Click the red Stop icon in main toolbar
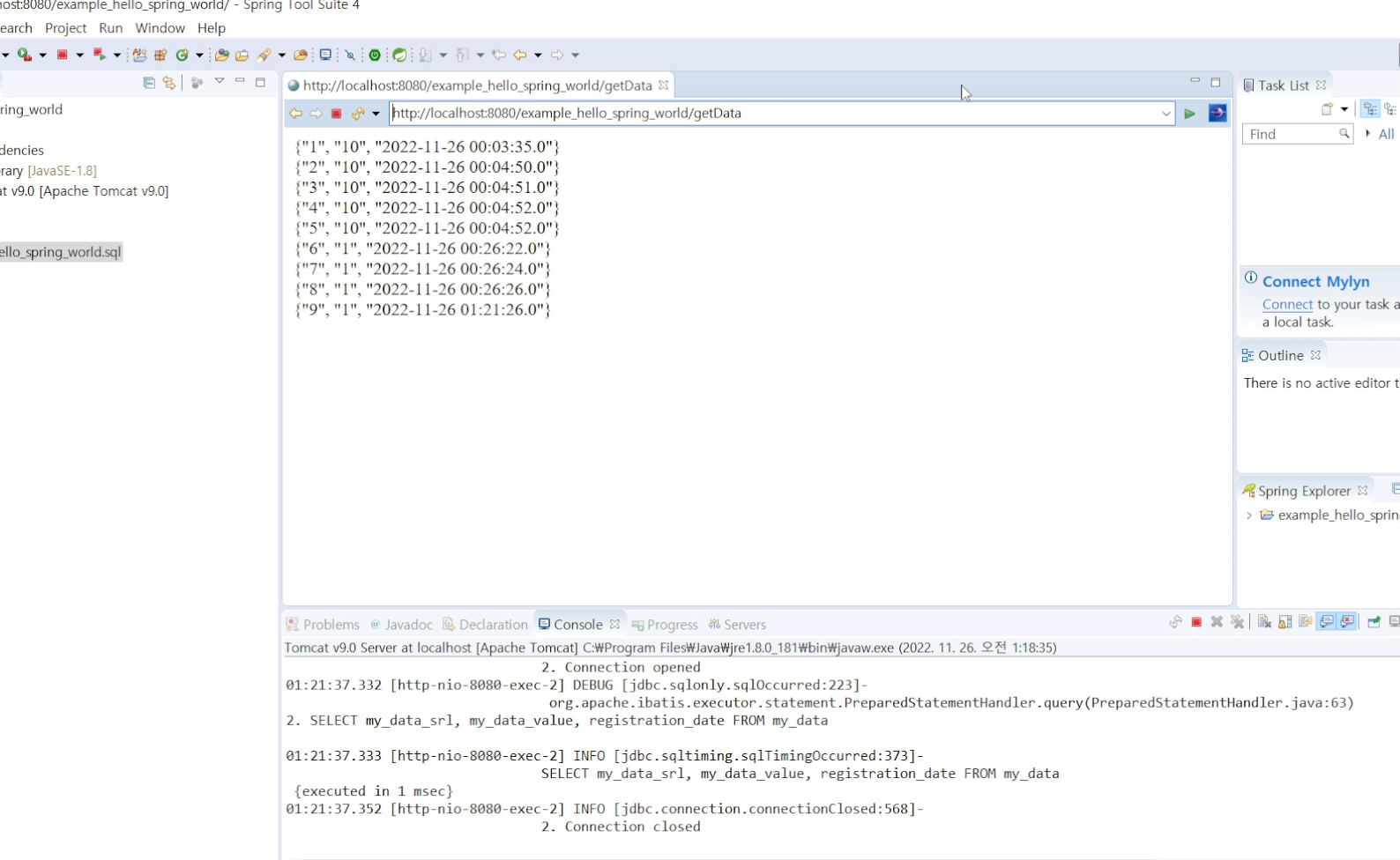This screenshot has width=1400, height=860. (62, 55)
